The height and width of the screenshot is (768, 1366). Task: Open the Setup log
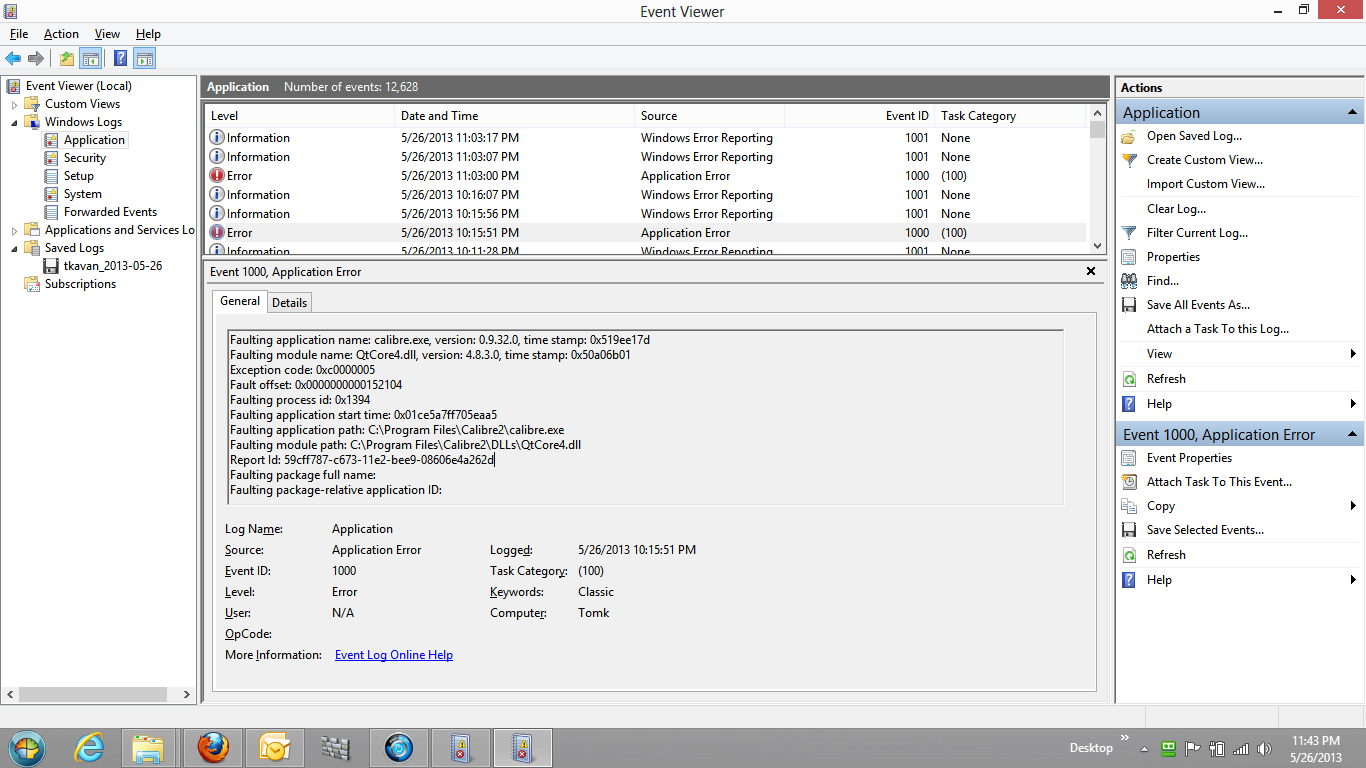coord(79,176)
